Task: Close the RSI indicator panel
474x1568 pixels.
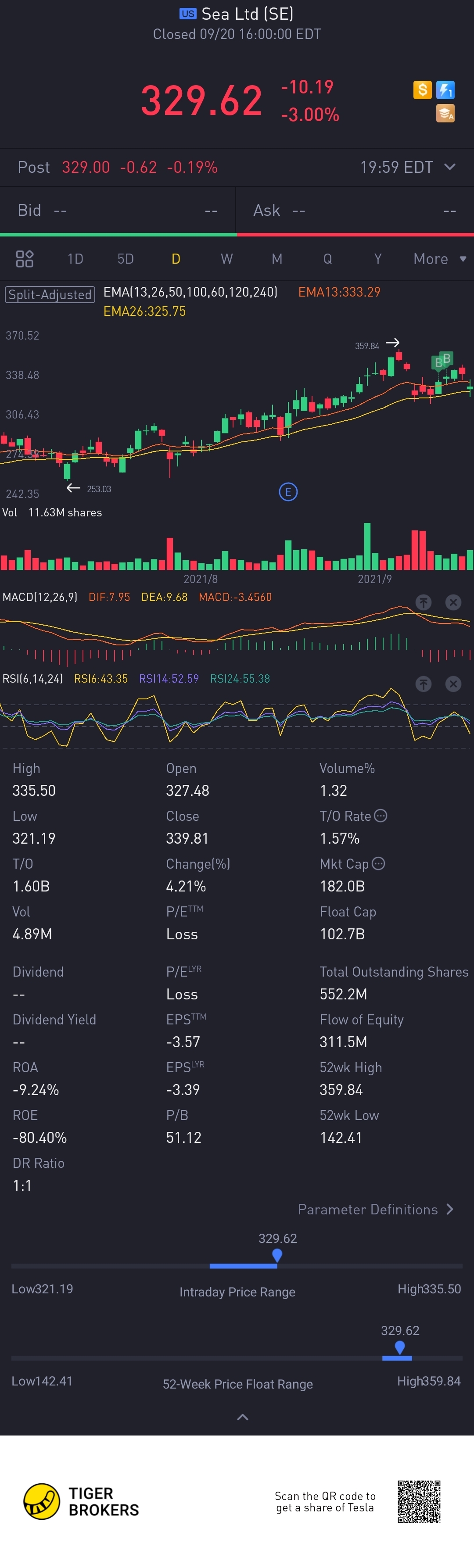Action: click(453, 684)
